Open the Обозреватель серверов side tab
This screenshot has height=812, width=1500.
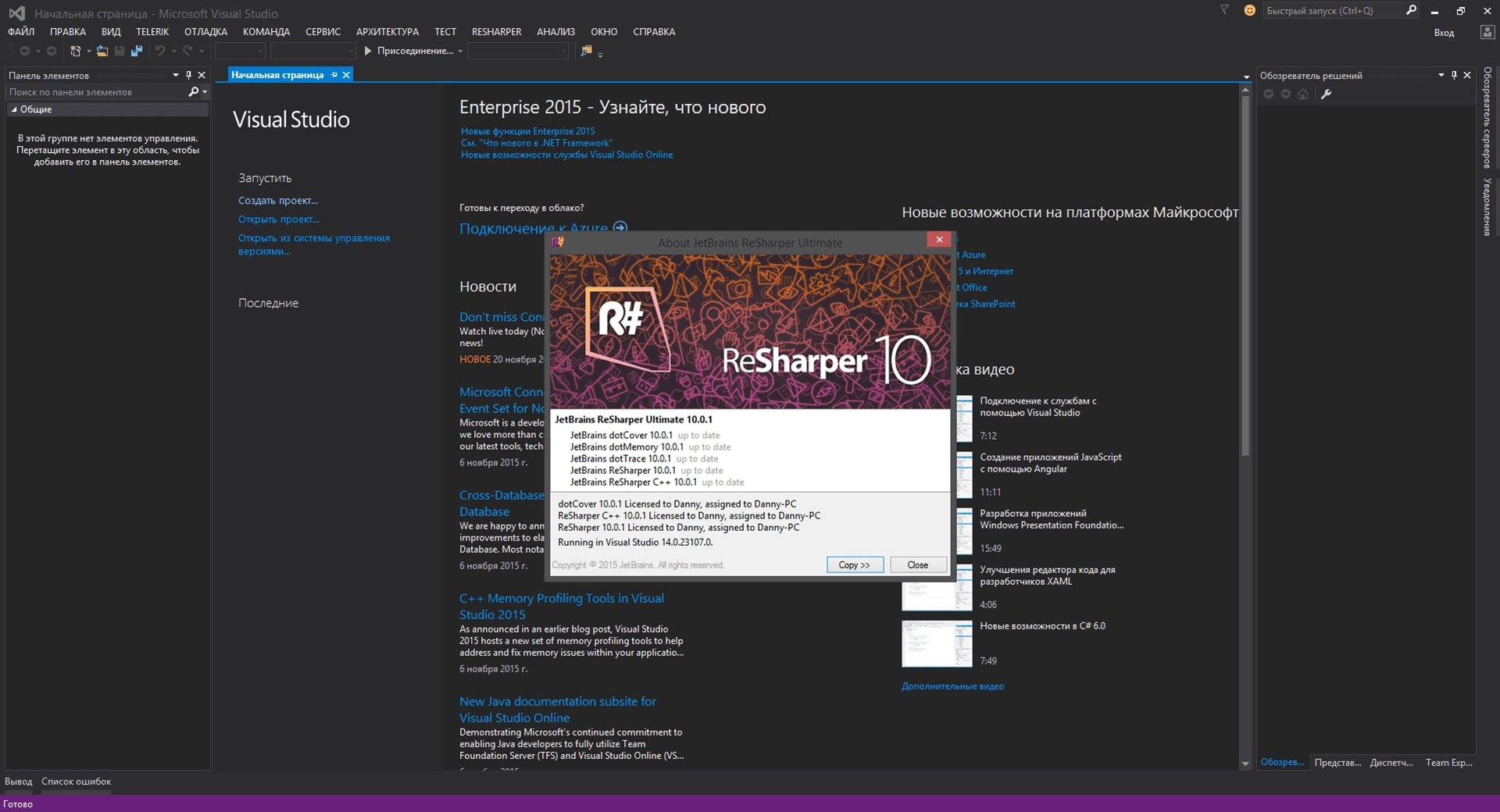tap(1487, 118)
